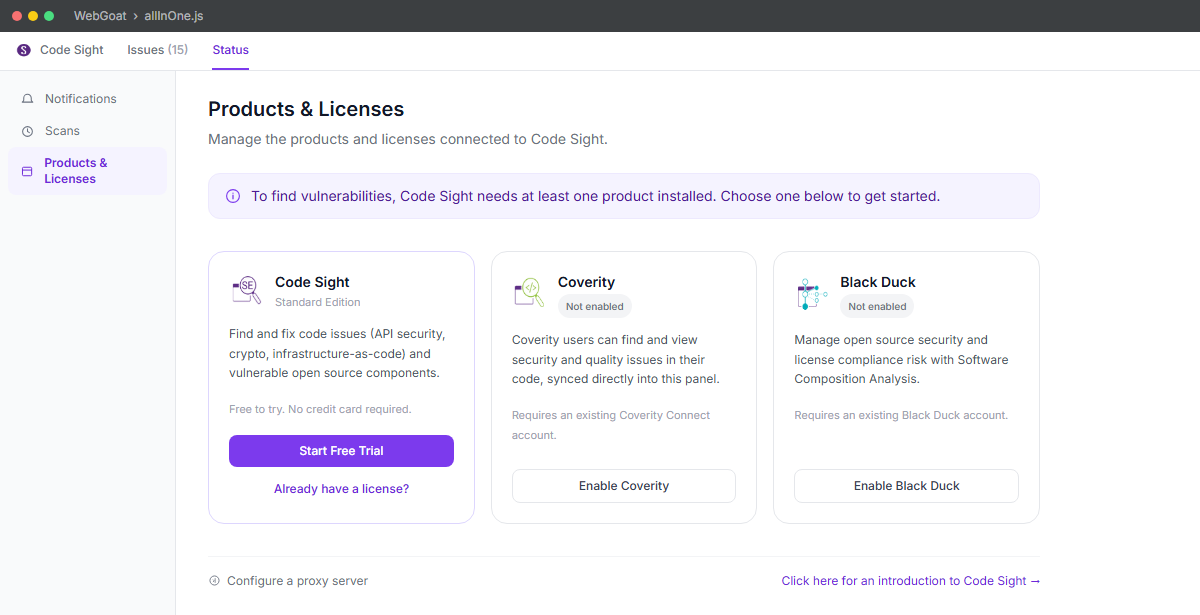The height and width of the screenshot is (615, 1200).
Task: Click the Black Duck Not enabled badge
Action: coord(877,307)
